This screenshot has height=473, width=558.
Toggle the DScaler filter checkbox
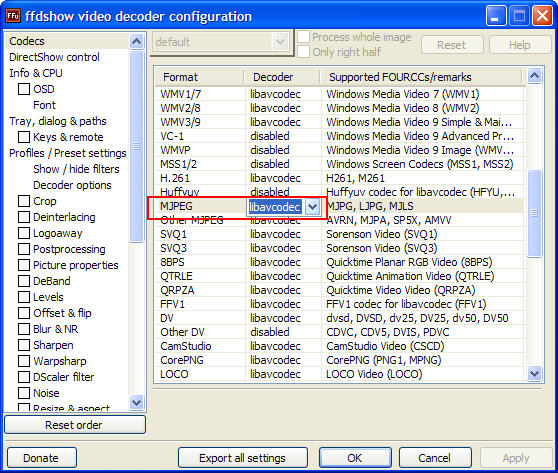[x=24, y=377]
